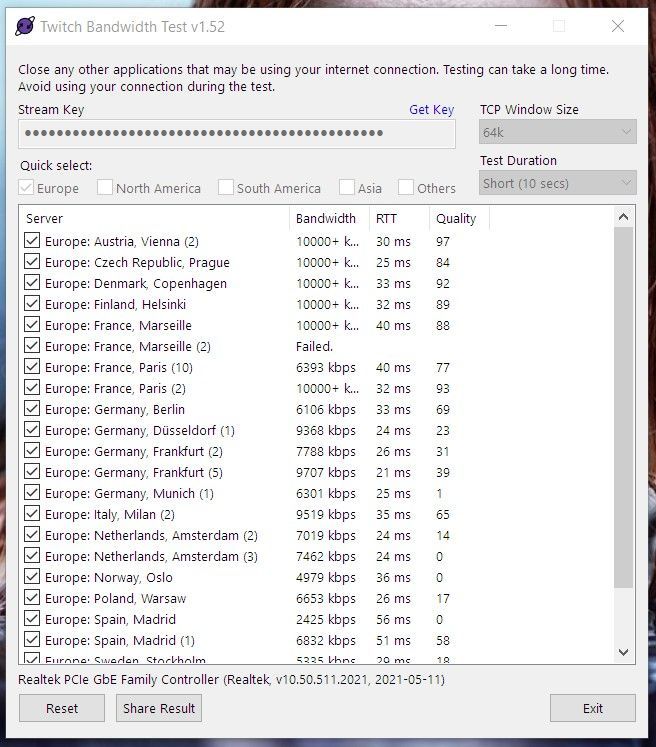Click the '9707 kbps' bandwidth value
This screenshot has width=656, height=747.
[x=326, y=472]
